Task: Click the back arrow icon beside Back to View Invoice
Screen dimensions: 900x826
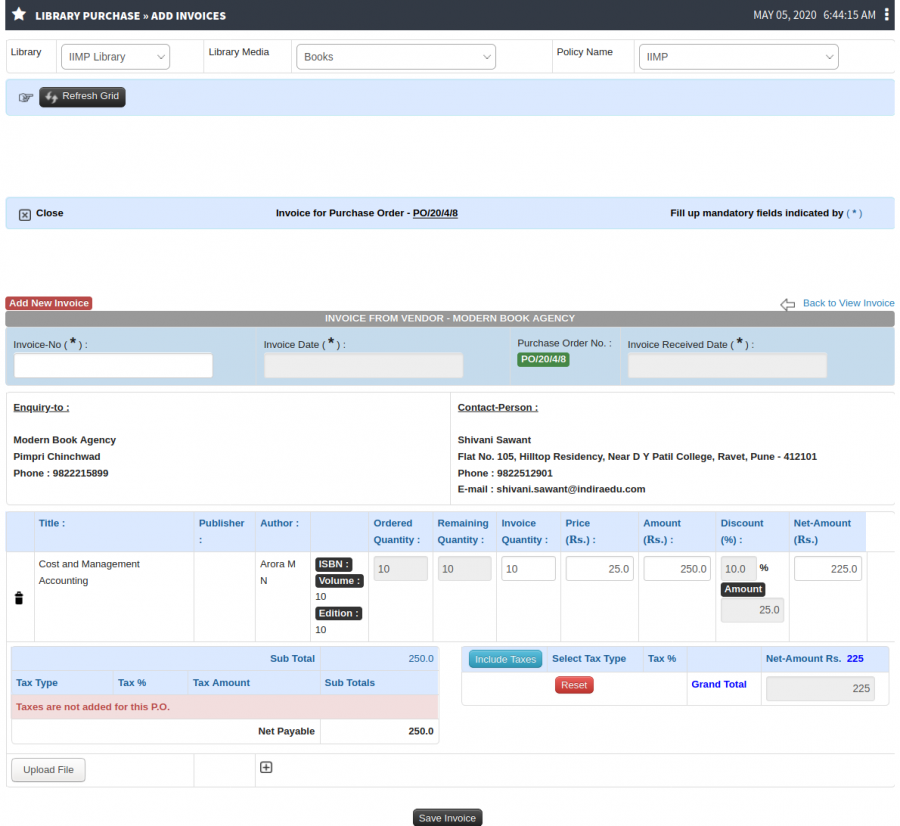Action: click(x=788, y=304)
